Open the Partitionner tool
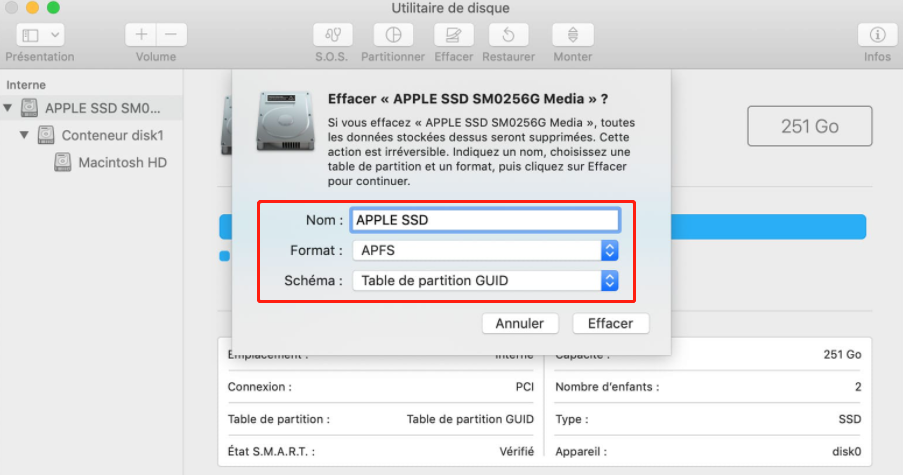Viewport: 903px width, 475px height. click(x=393, y=35)
